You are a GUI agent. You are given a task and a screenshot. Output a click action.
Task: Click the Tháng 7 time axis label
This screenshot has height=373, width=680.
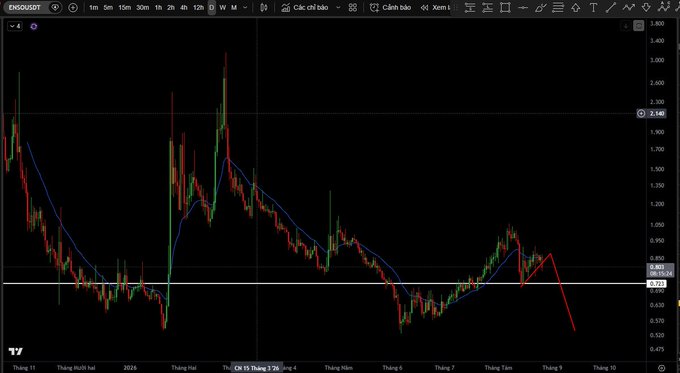445,368
